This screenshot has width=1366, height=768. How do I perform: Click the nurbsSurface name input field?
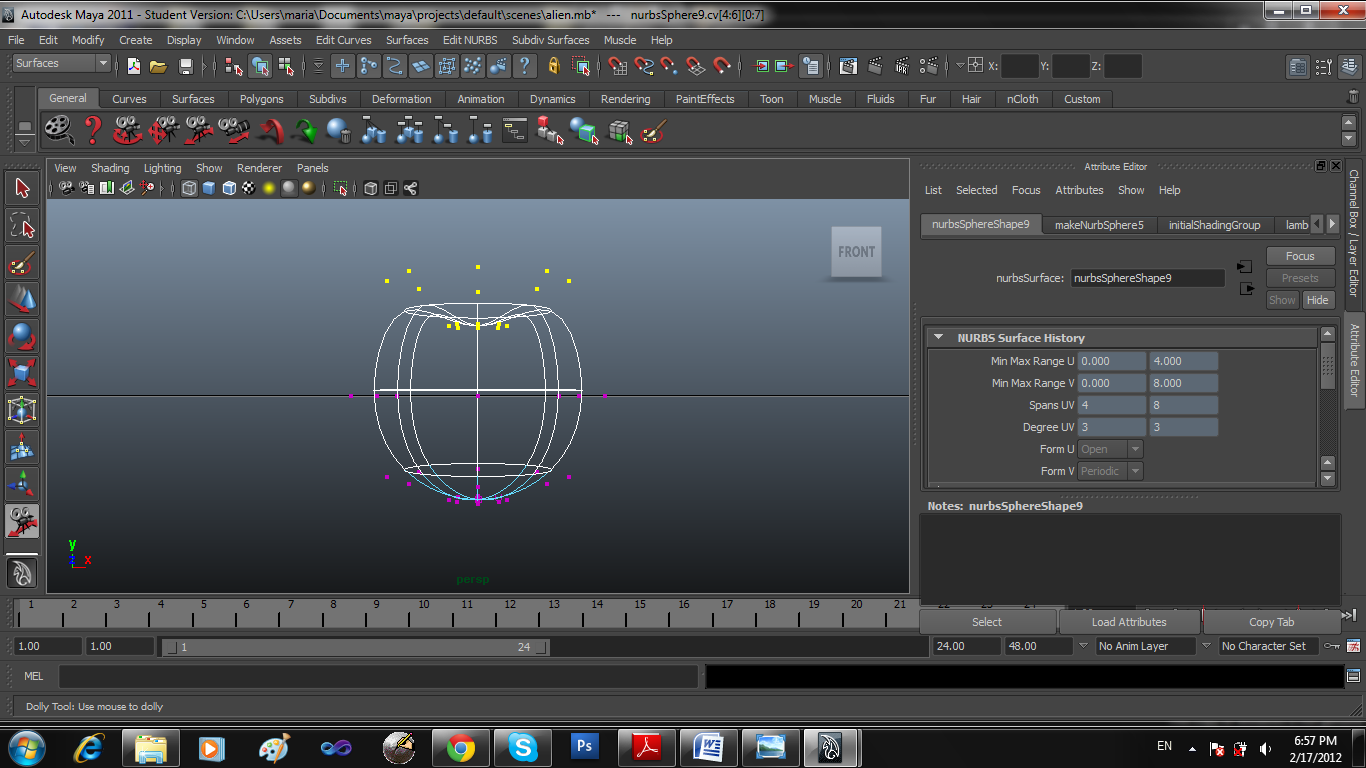(x=1147, y=278)
